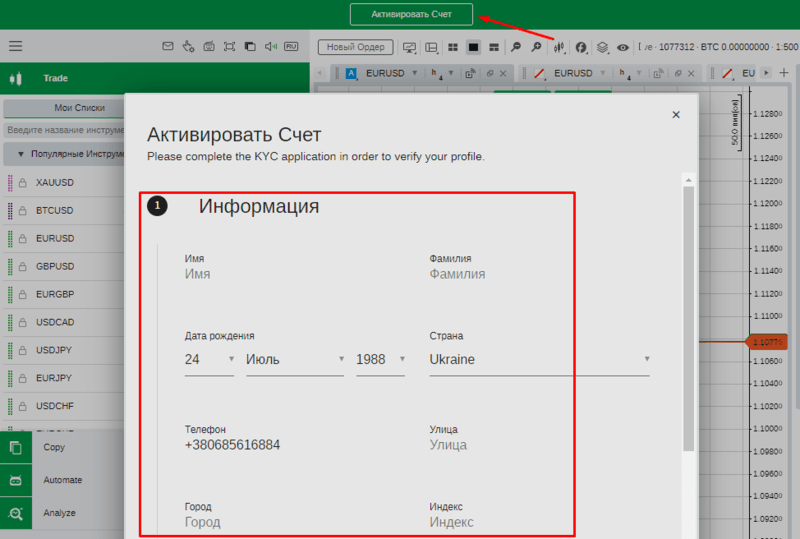Open the birth year dropdown showing 1988
The height and width of the screenshot is (539, 800).
click(x=381, y=360)
